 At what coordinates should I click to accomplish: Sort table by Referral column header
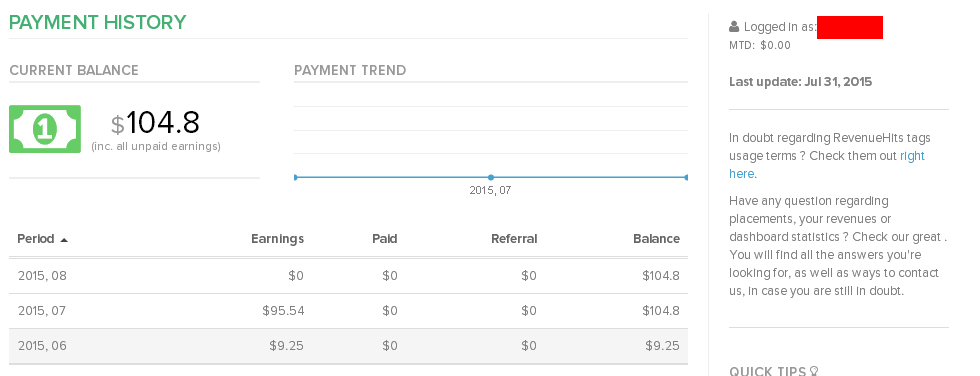tap(514, 239)
